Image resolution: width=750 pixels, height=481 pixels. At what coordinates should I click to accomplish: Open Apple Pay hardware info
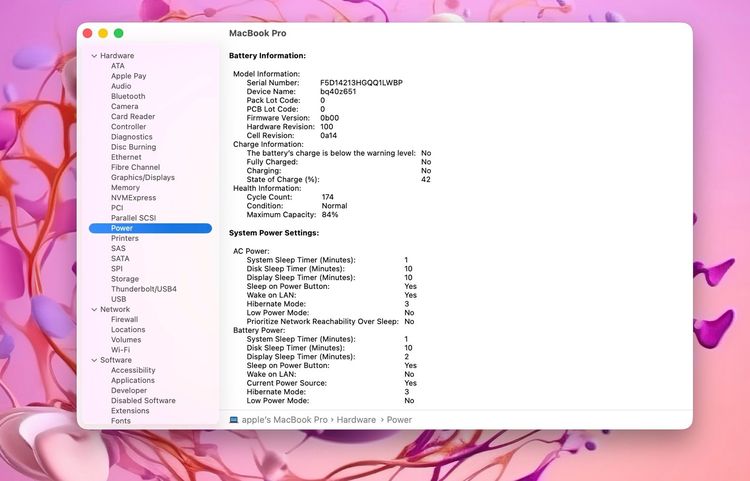129,76
